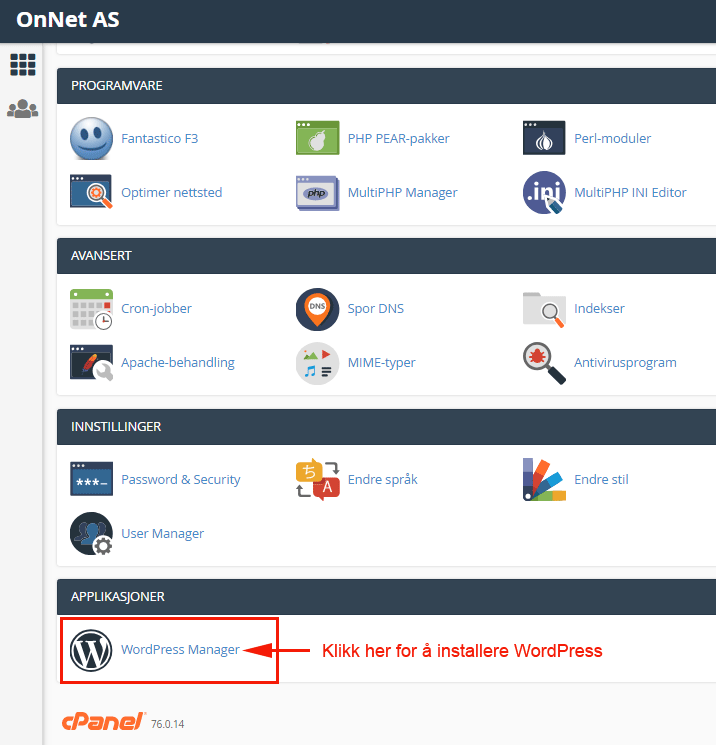This screenshot has width=716, height=745.
Task: Click the PHP PEAR-pakker pear icon
Action: click(x=317, y=138)
